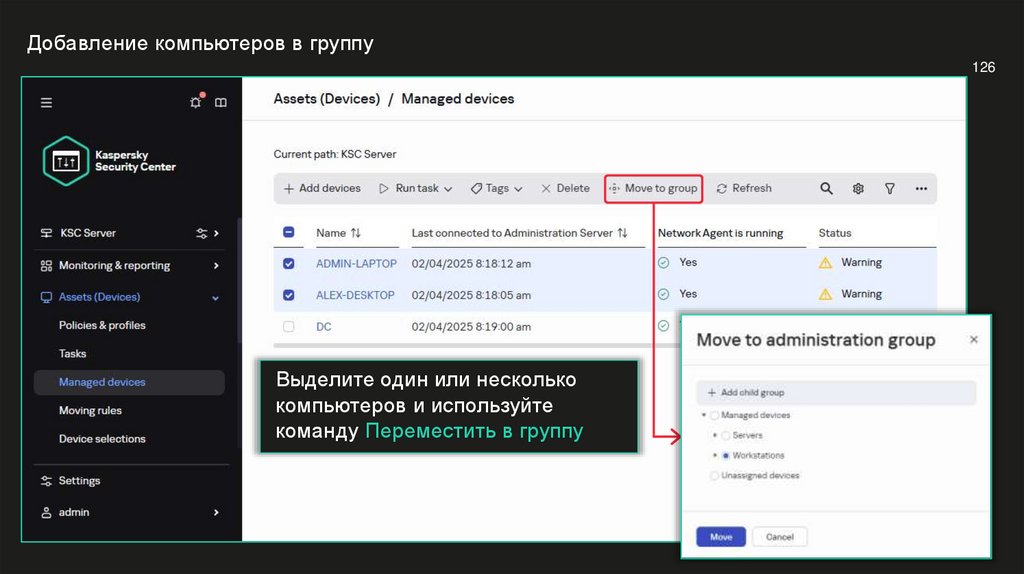Open the hamburger menu in the sidebar

(46, 103)
